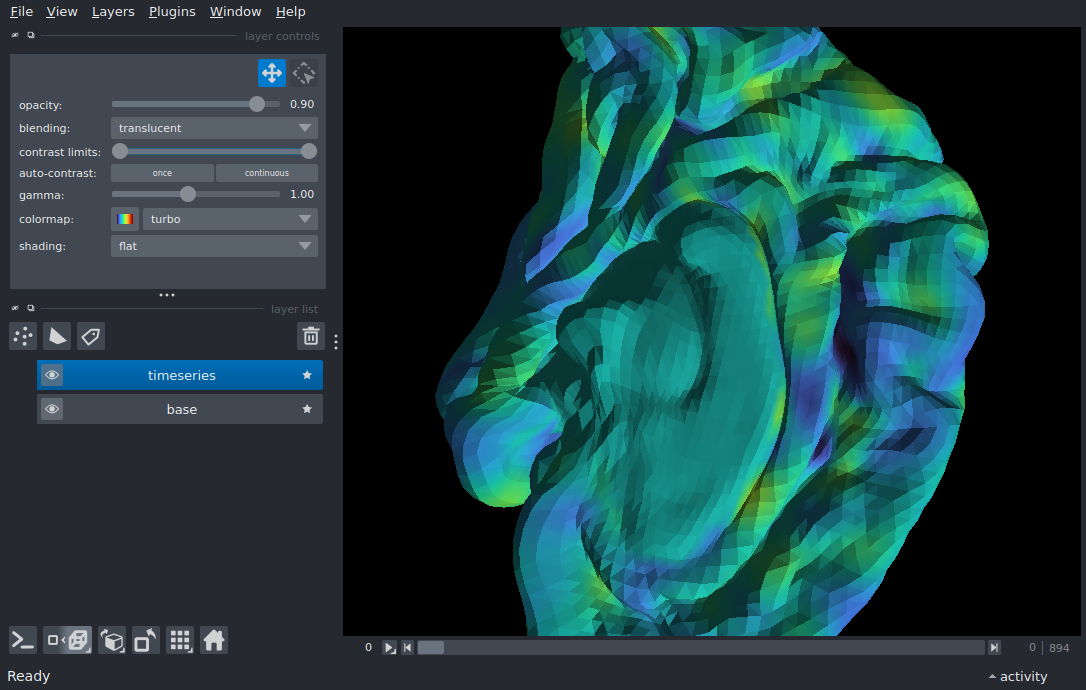Delete selected layer with trash icon
This screenshot has height=690, width=1086.
[x=311, y=336]
